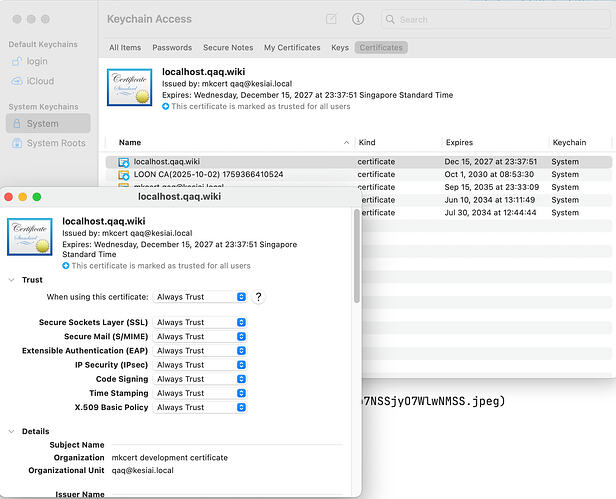This screenshot has height=499, width=616.
Task: Open the info button in Keychain Access toolbar
Action: click(358, 19)
